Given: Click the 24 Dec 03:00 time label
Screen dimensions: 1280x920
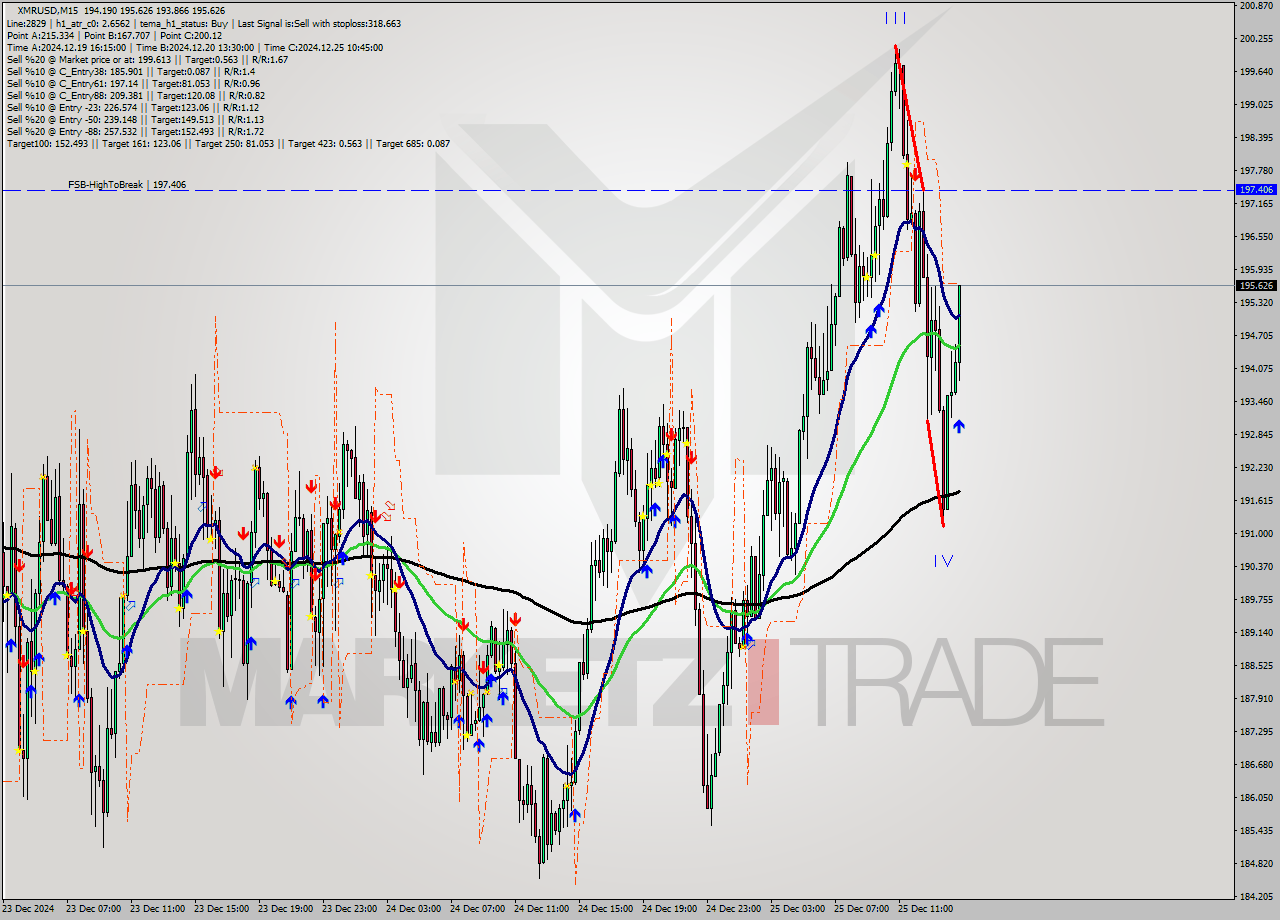Looking at the screenshot, I should [413, 909].
